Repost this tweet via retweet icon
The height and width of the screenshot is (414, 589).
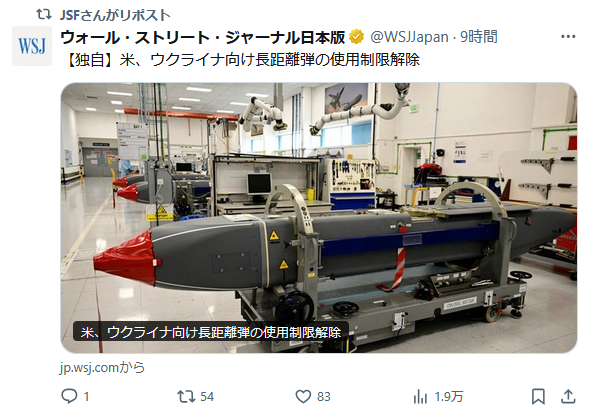(x=186, y=396)
